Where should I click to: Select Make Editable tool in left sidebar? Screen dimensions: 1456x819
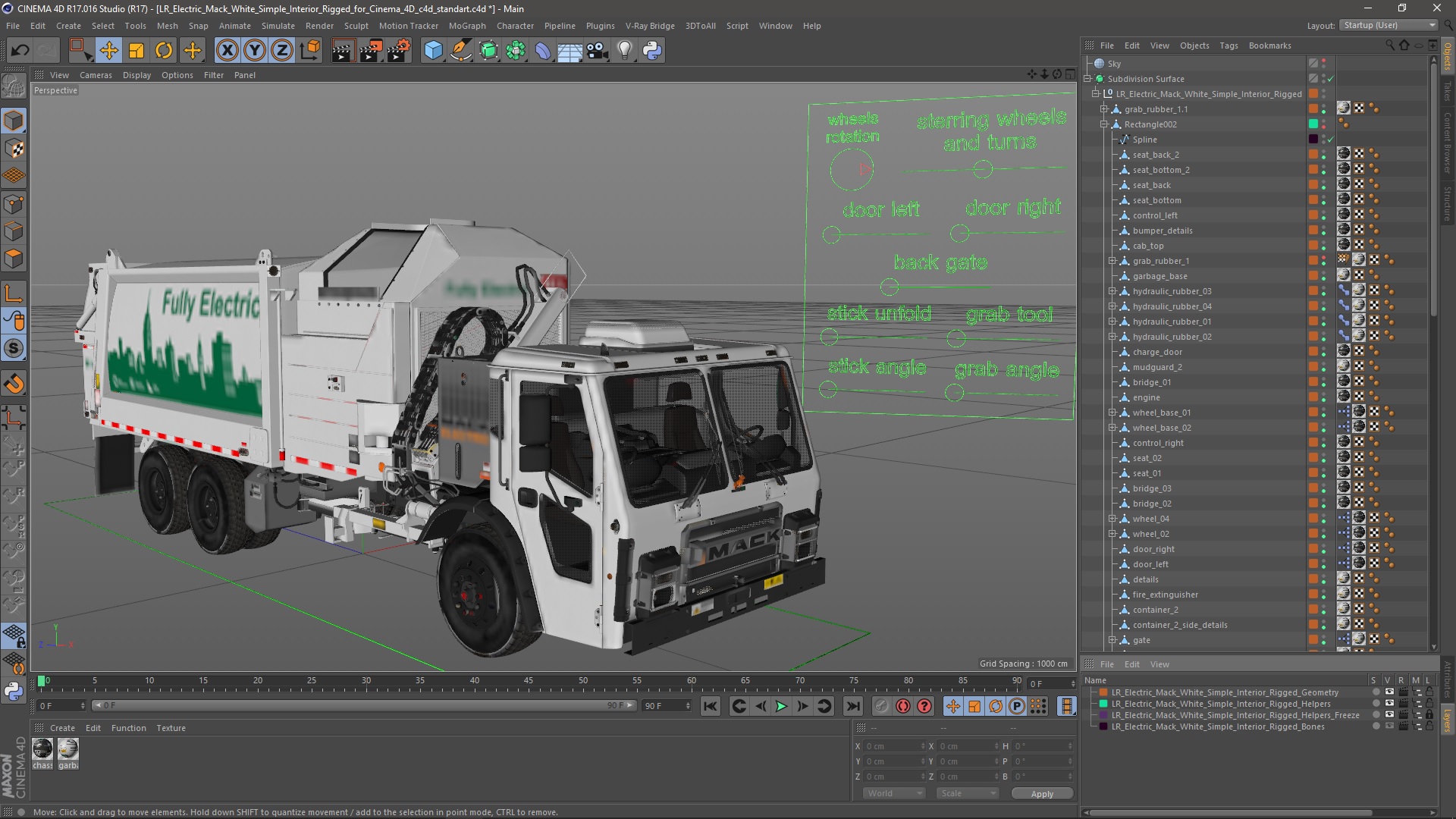[14, 86]
